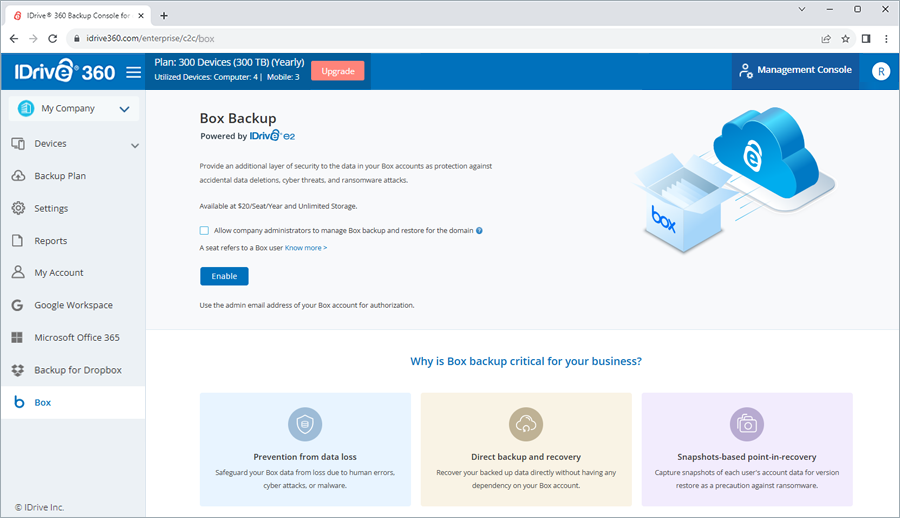Click the My Account person icon
The image size is (900, 518).
pos(18,272)
